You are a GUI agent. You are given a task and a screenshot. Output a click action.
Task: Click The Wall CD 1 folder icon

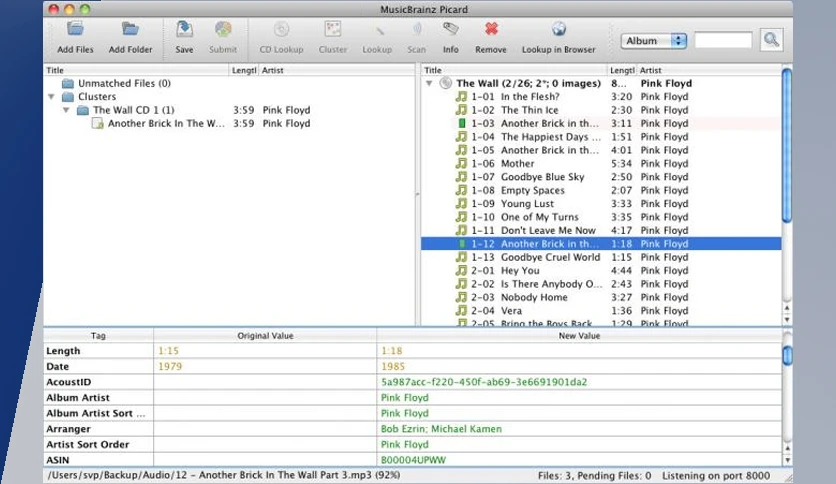pos(83,110)
